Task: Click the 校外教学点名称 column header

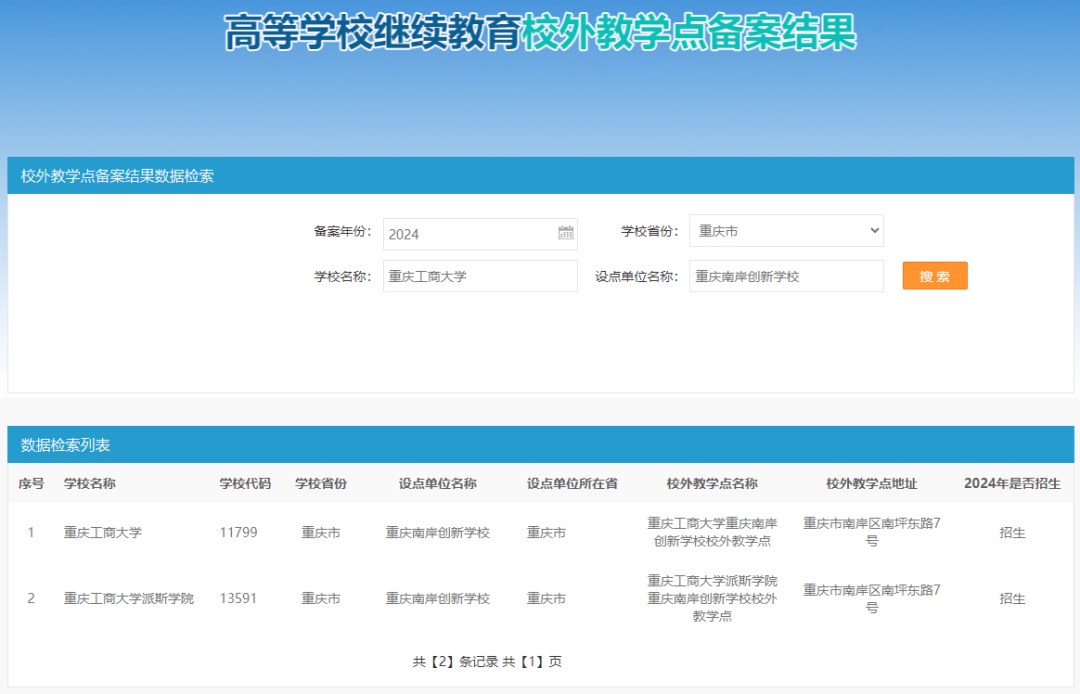Action: [712, 484]
